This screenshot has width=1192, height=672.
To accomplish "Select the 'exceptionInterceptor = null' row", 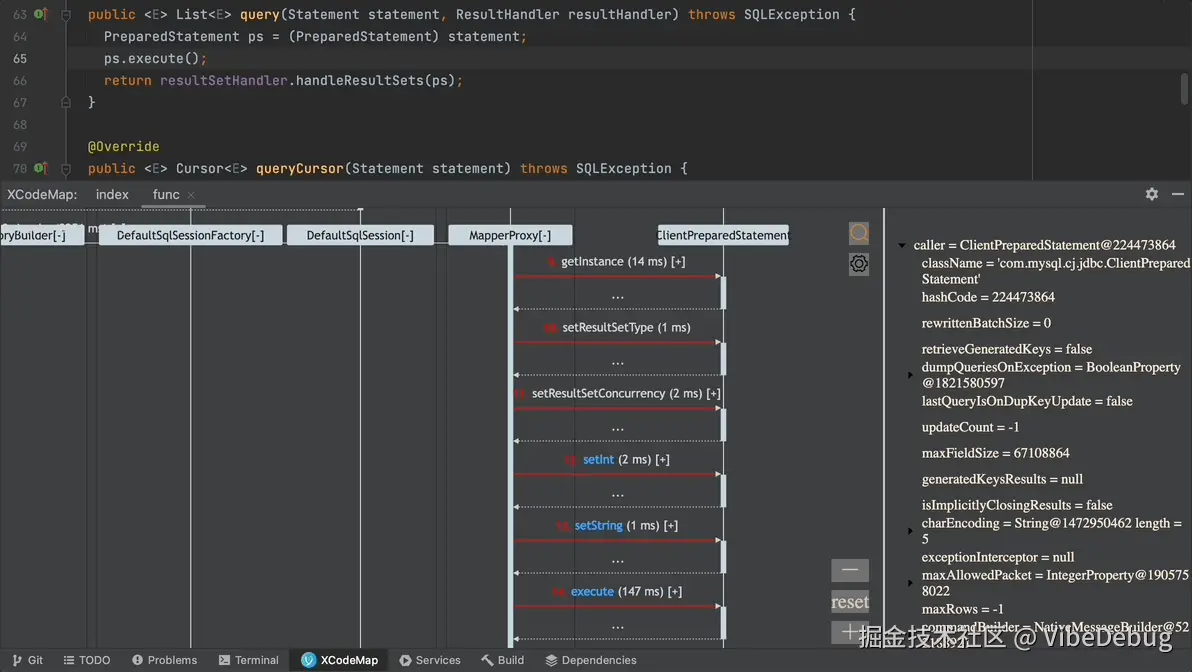I will coord(997,557).
